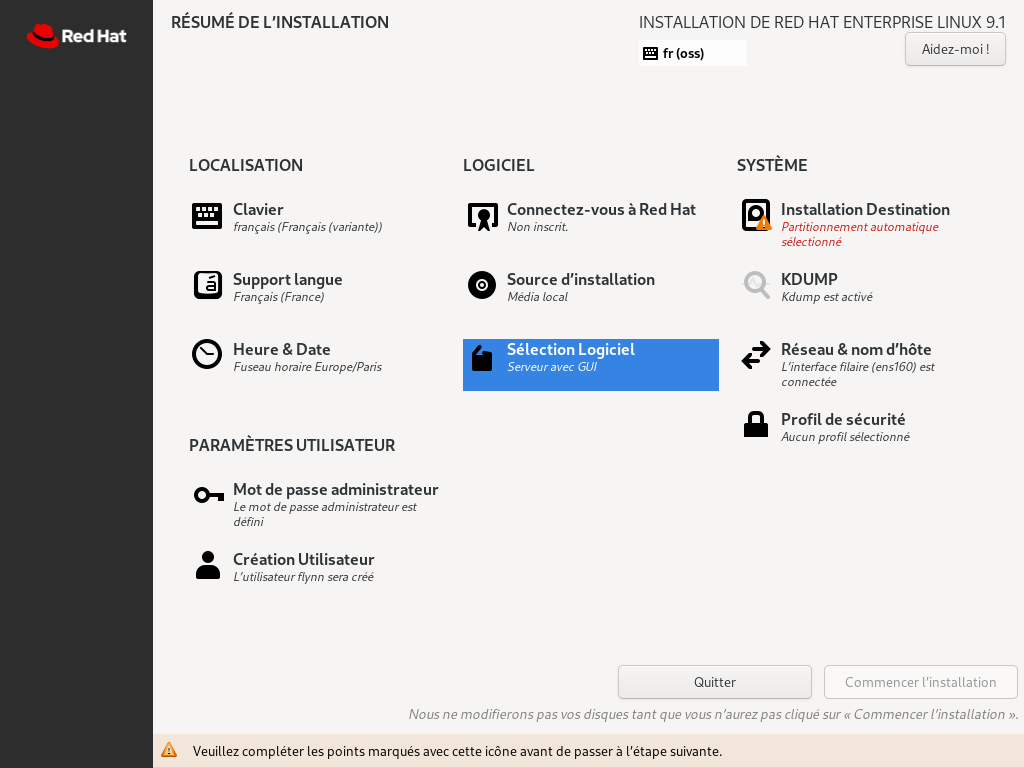
Task: Click the arrows icon for Réseau & nom d'hôte
Action: click(x=756, y=355)
